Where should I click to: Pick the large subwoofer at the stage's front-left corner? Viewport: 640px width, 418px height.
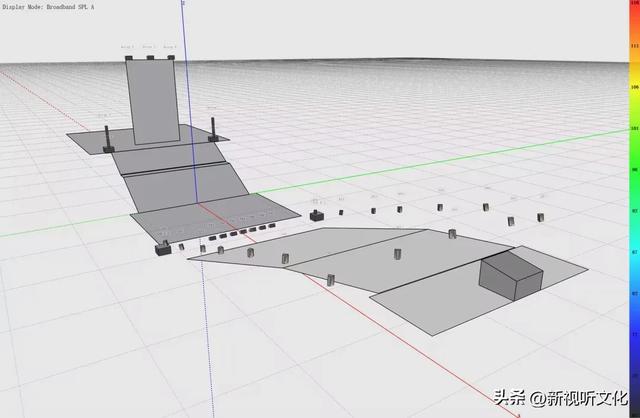pos(163,248)
